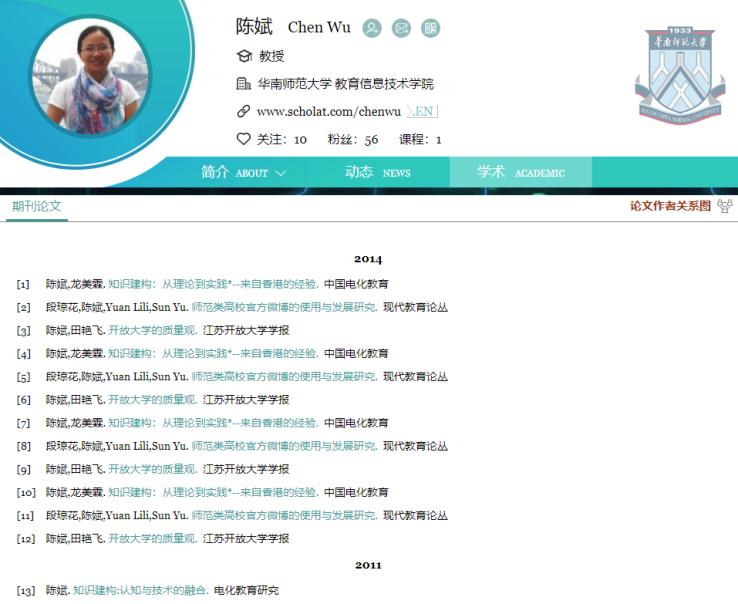Click the author relationship graph icon
Screen dimensions: 738x604
pyautogui.click(x=725, y=206)
